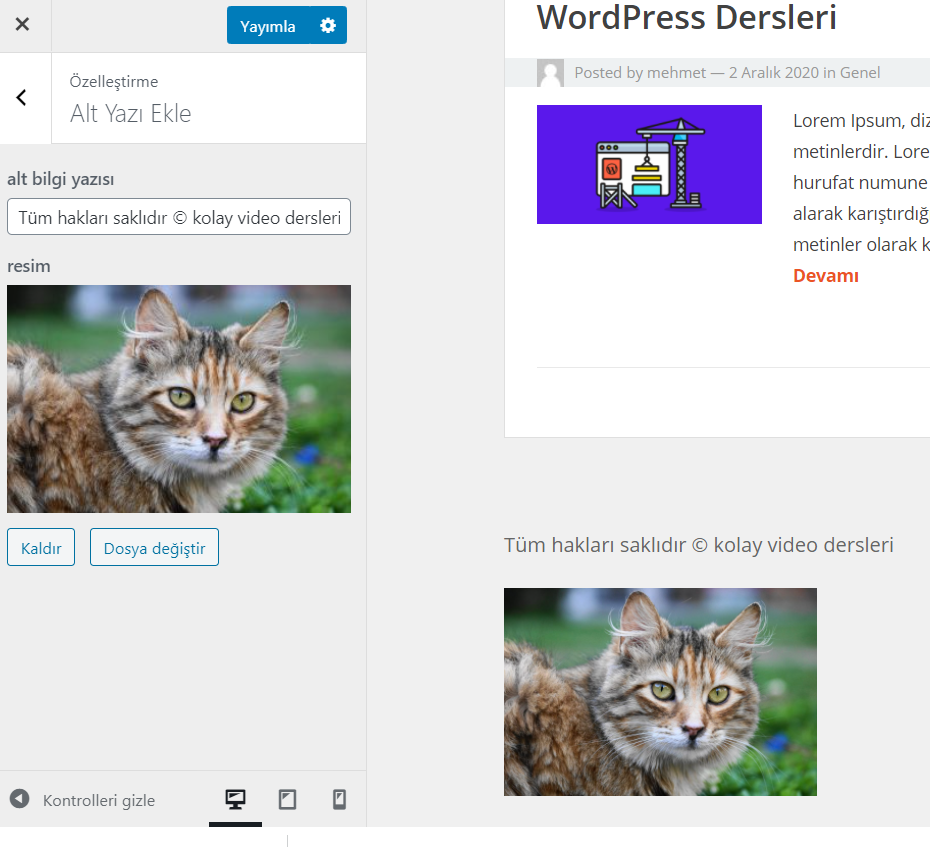Click the resim label
The image size is (930, 847).
click(x=28, y=266)
